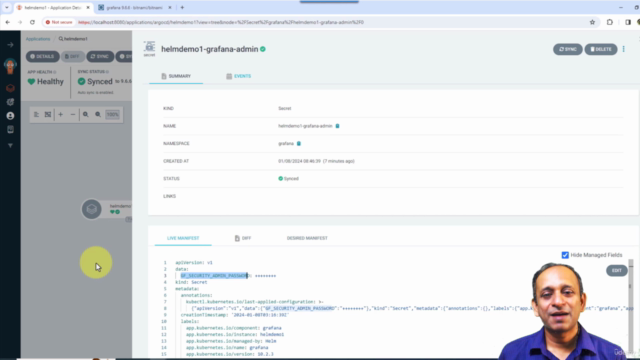Screen dimensions: 640x360
Task: Expand the Argo CD sidebar arrow
Action: click(x=10, y=44)
